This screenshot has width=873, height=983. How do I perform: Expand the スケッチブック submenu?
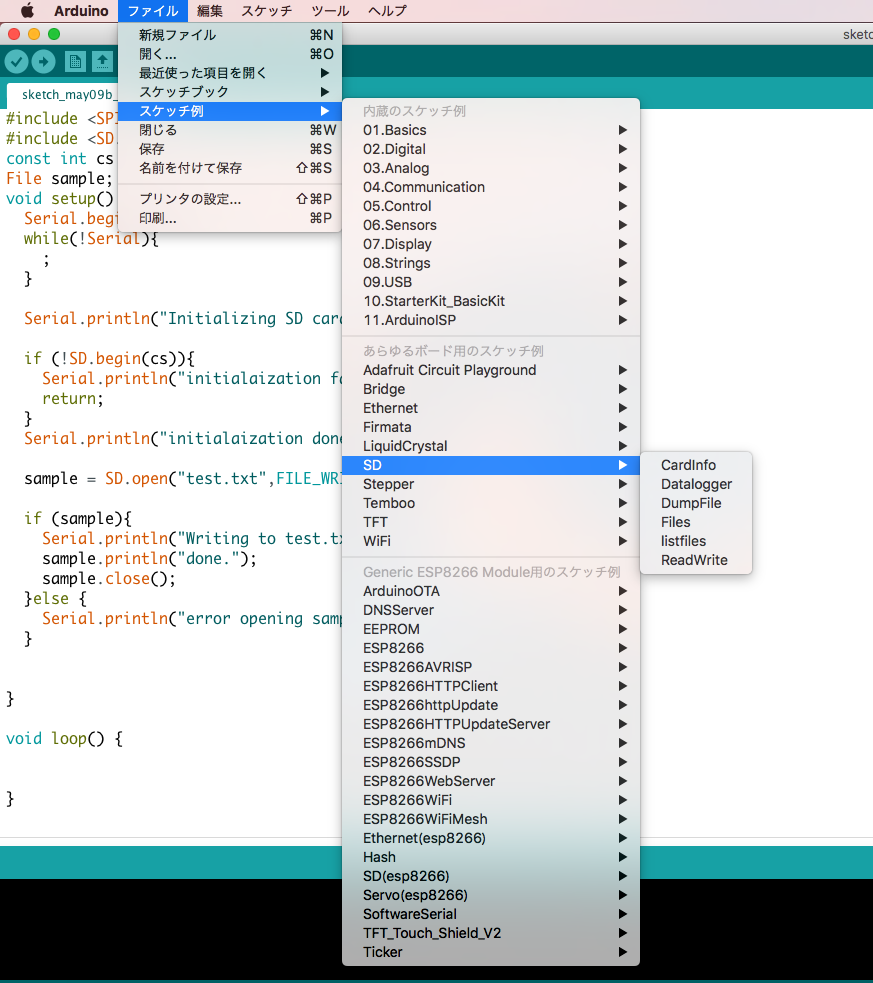[229, 92]
